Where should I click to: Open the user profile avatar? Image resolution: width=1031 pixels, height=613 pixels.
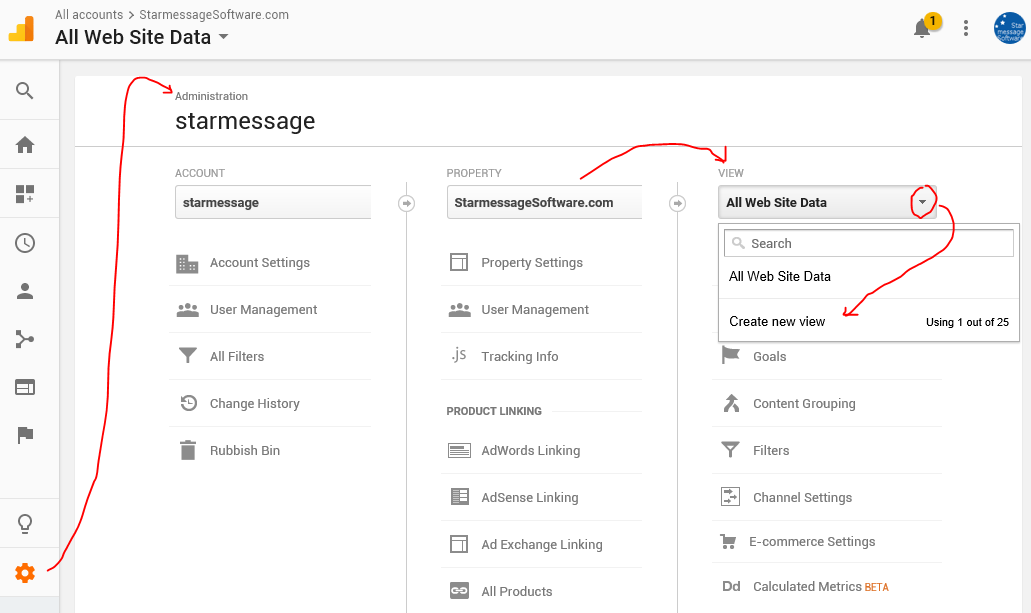click(x=1009, y=28)
